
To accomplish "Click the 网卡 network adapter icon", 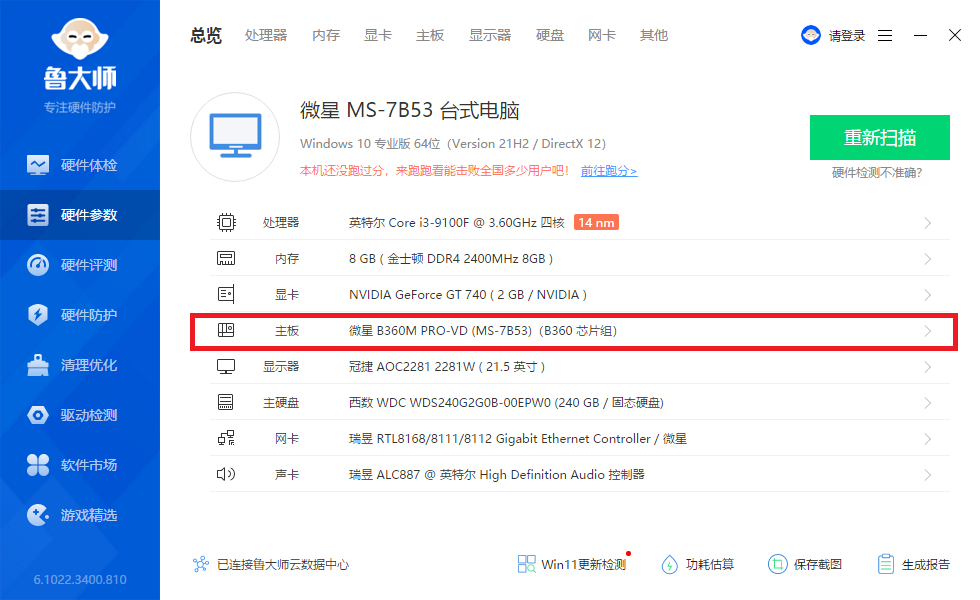I will point(226,438).
